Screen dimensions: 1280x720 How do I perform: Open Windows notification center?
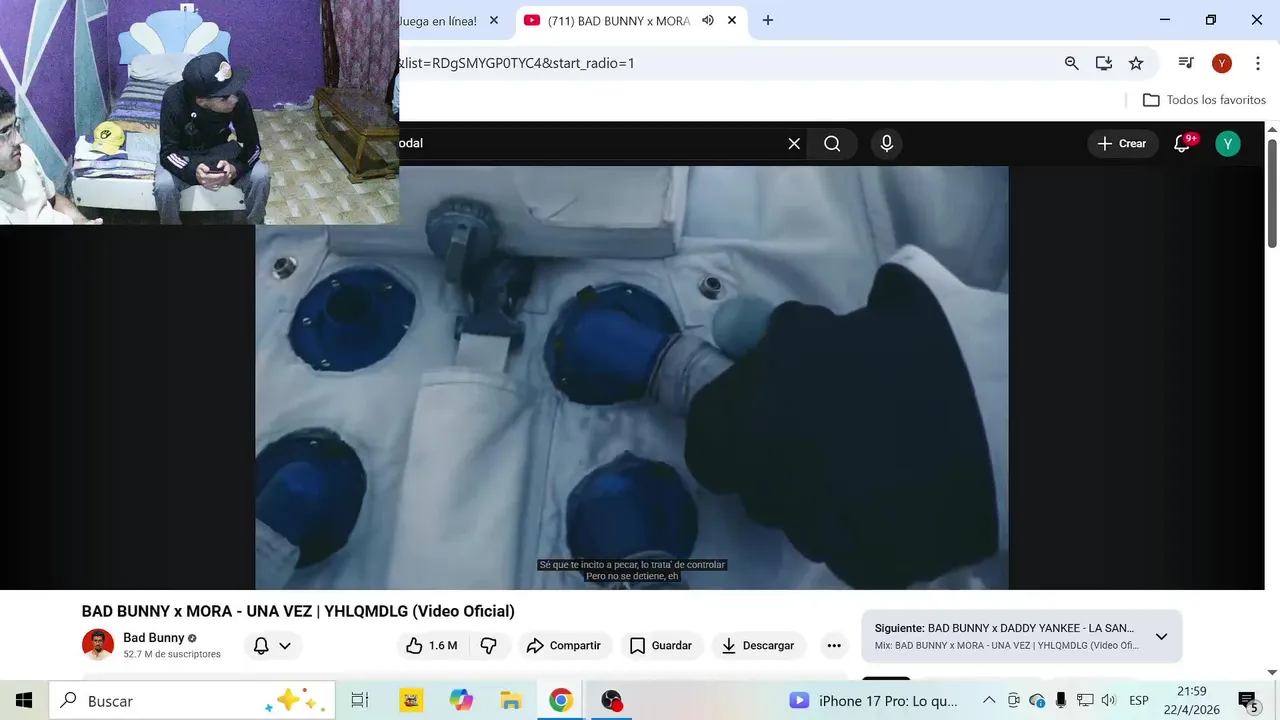(x=1248, y=700)
